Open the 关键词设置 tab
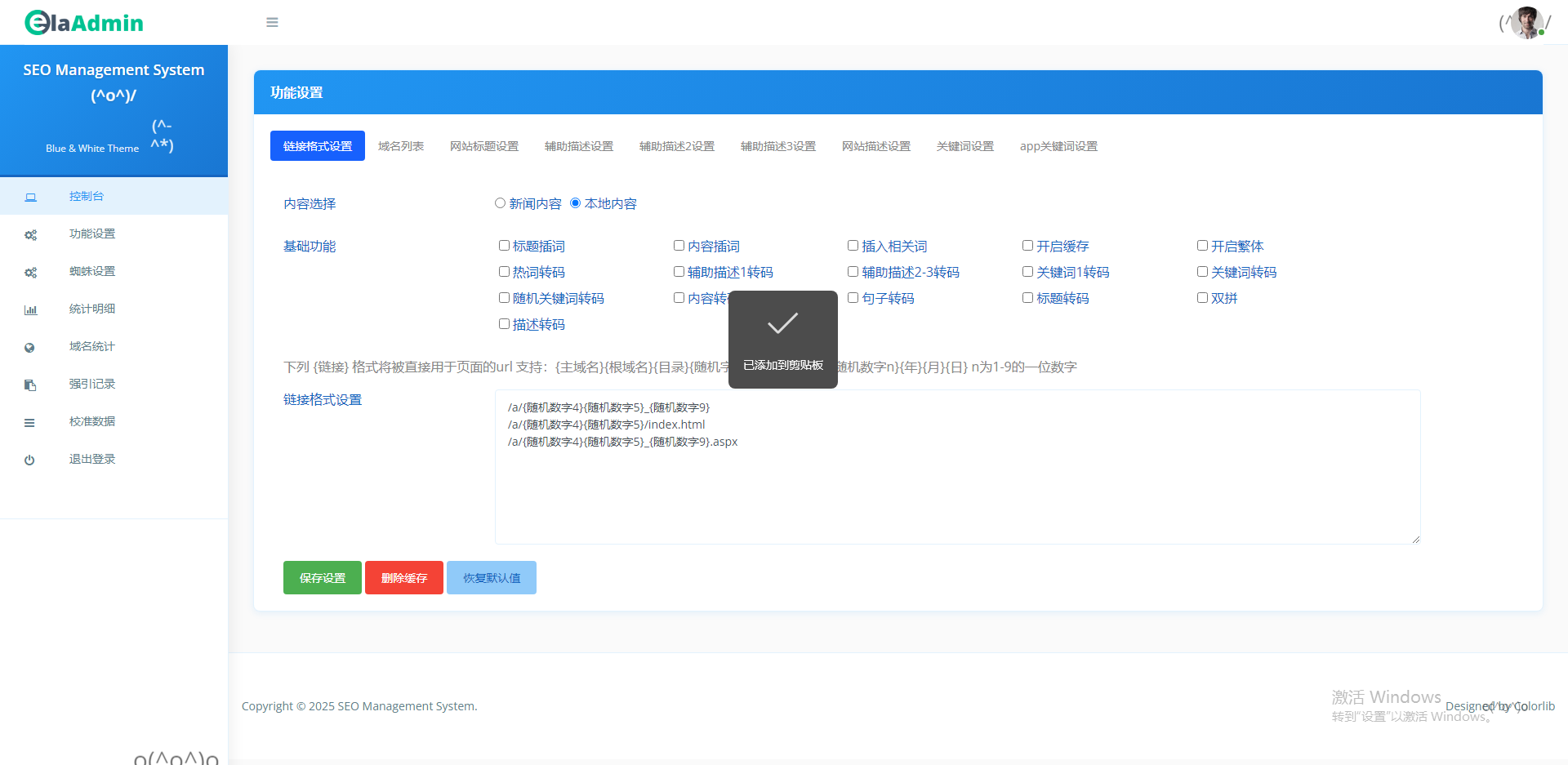 pyautogui.click(x=964, y=146)
